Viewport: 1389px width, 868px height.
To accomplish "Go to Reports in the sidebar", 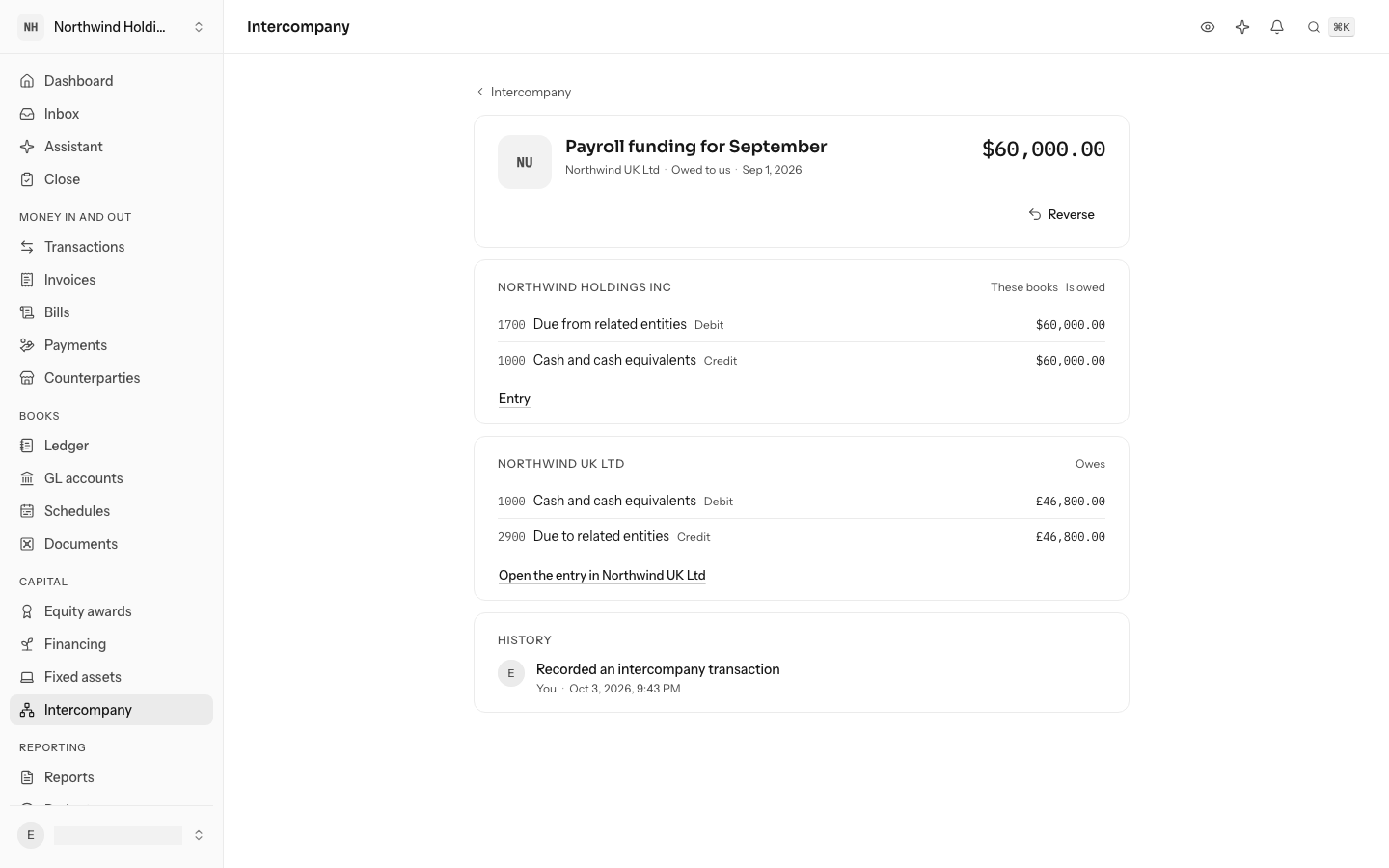I will click(x=111, y=777).
